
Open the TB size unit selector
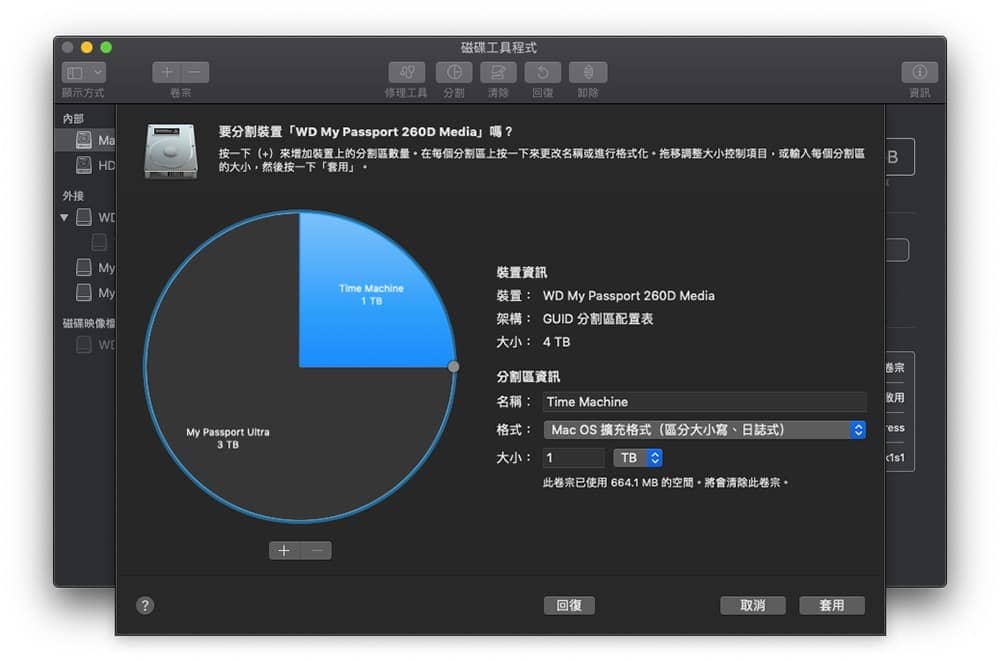click(x=638, y=457)
